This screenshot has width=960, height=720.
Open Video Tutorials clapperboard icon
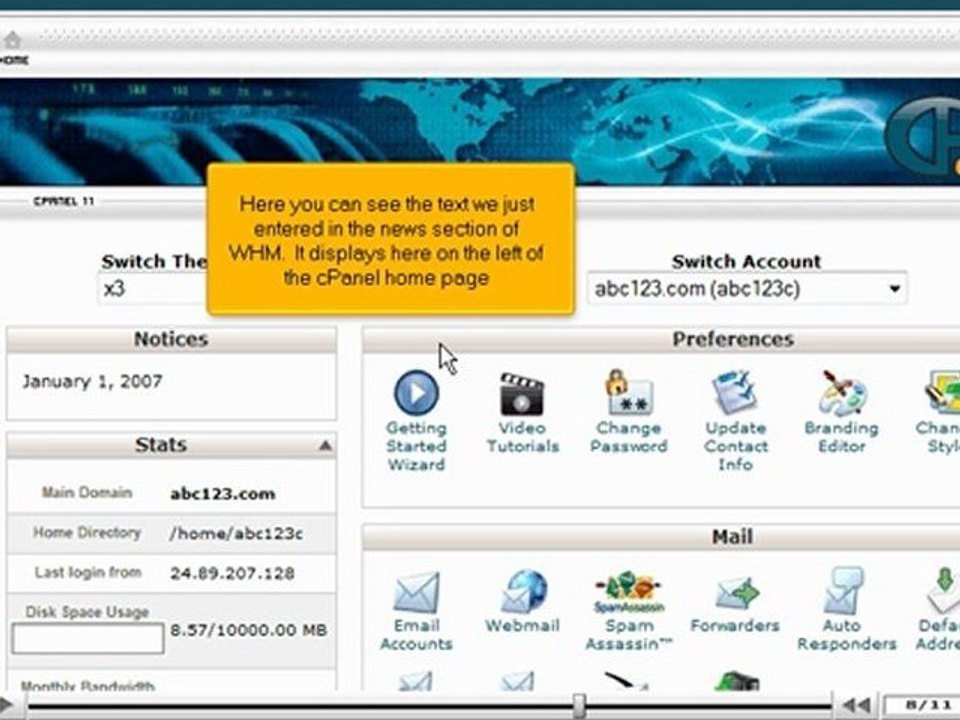pyautogui.click(x=522, y=394)
